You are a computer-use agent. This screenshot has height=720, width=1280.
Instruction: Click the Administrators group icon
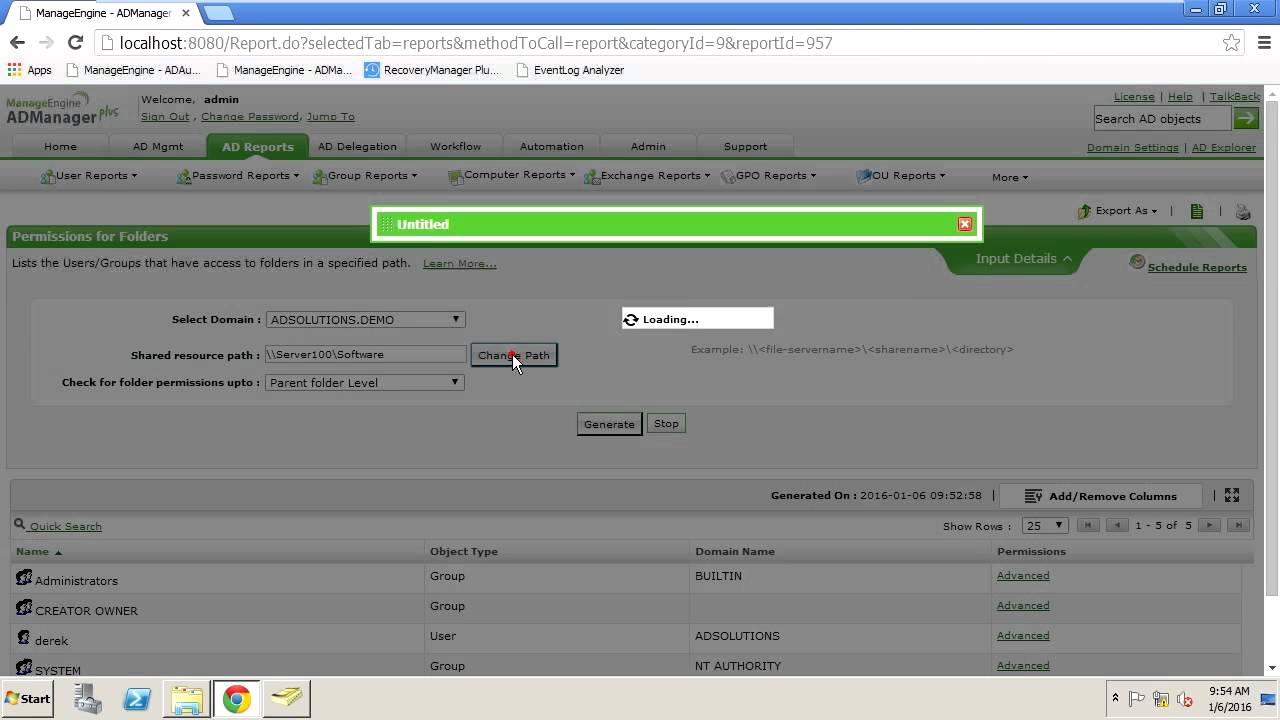click(24, 577)
